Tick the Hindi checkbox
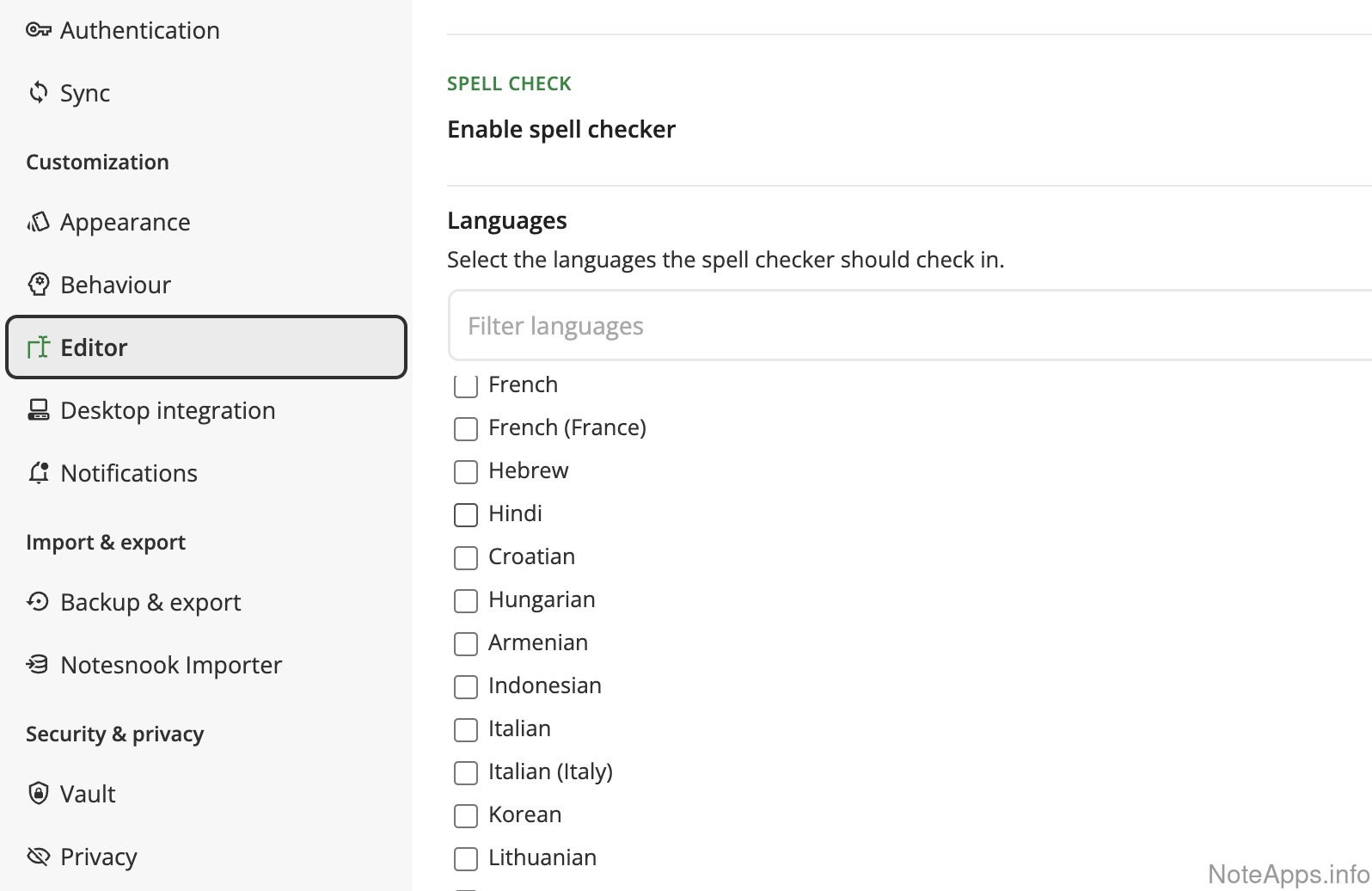 465,514
